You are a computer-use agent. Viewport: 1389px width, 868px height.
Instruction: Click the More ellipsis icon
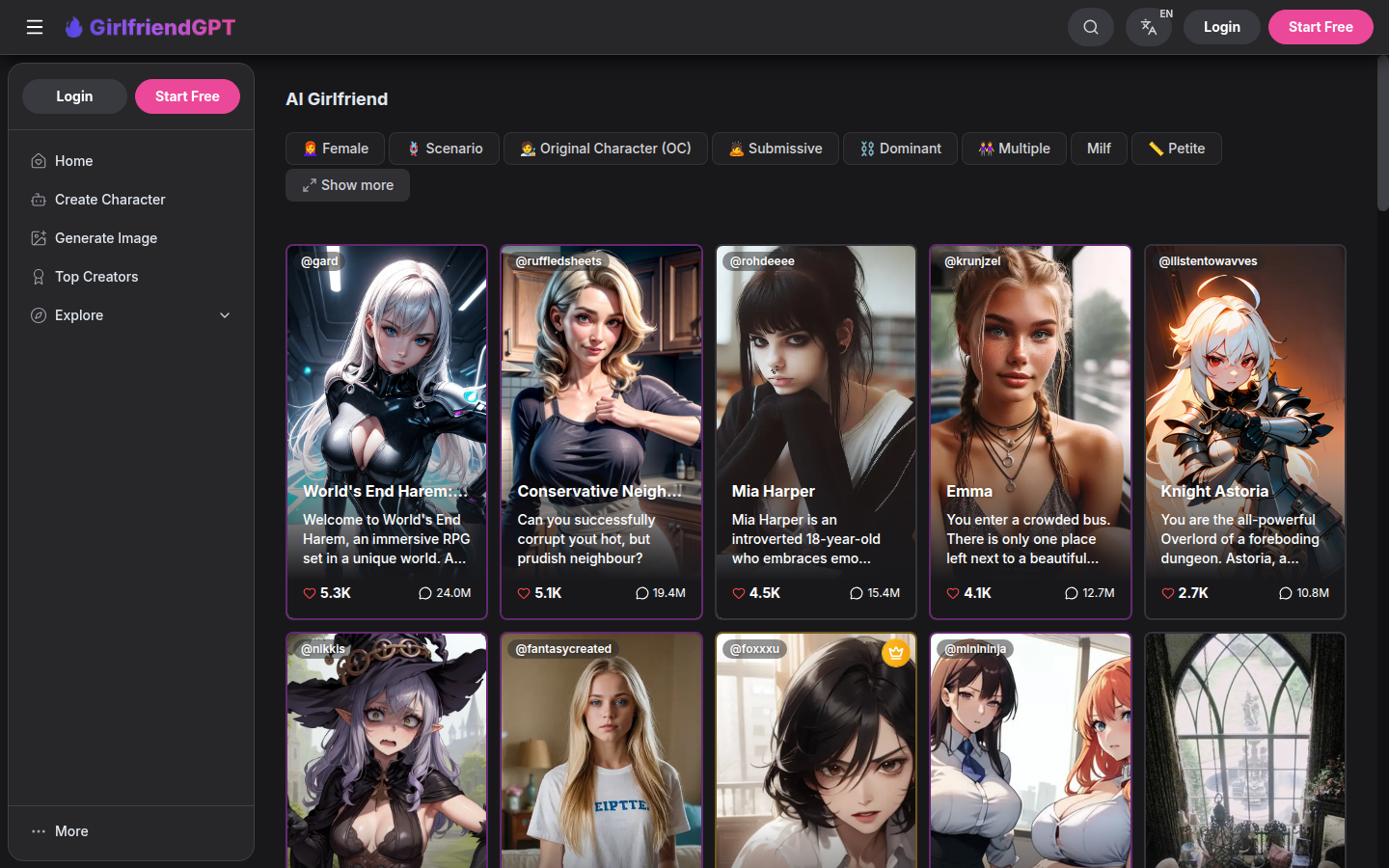pos(39,831)
